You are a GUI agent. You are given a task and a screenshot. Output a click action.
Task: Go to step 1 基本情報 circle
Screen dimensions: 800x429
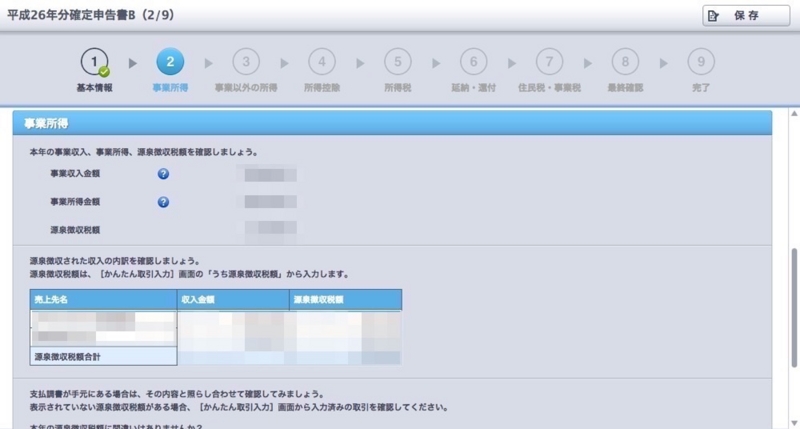94,62
